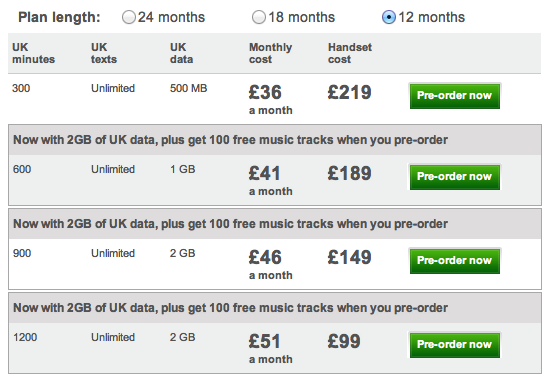The width and height of the screenshot is (547, 381).
Task: Click the £219 handset cost
Action: 349,92
